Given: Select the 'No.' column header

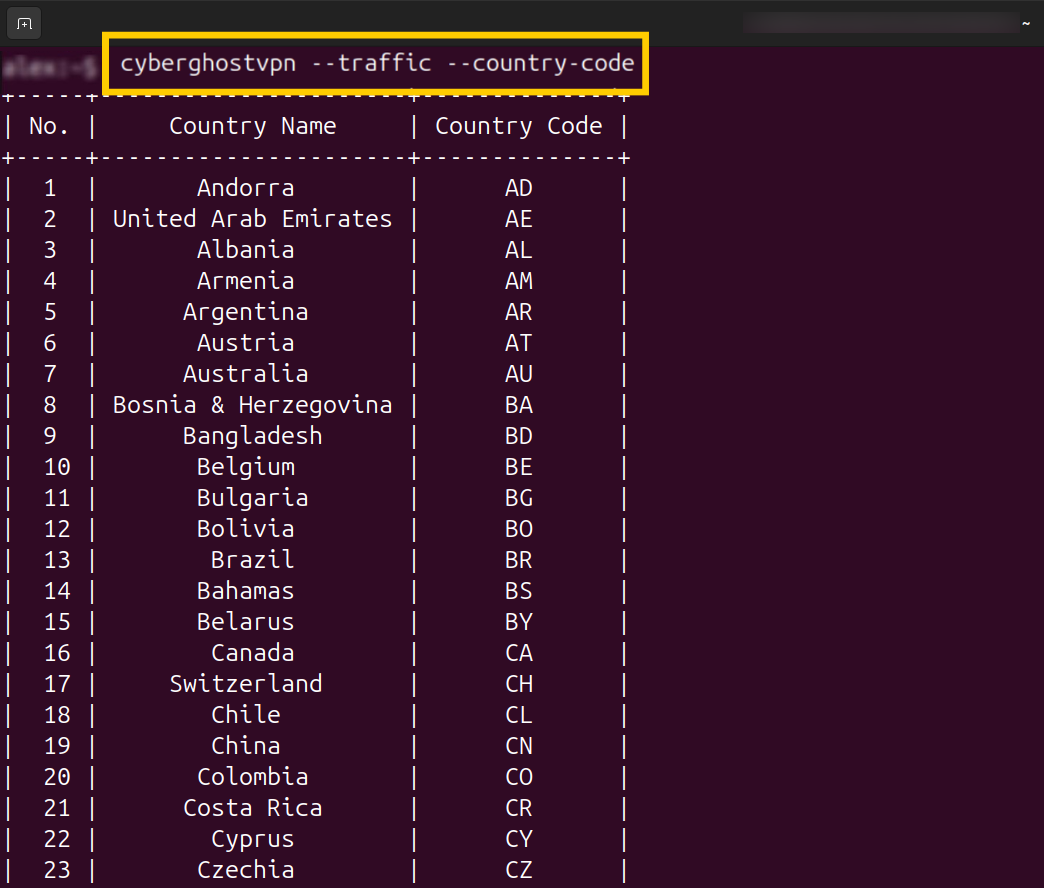Looking at the screenshot, I should click(49, 126).
